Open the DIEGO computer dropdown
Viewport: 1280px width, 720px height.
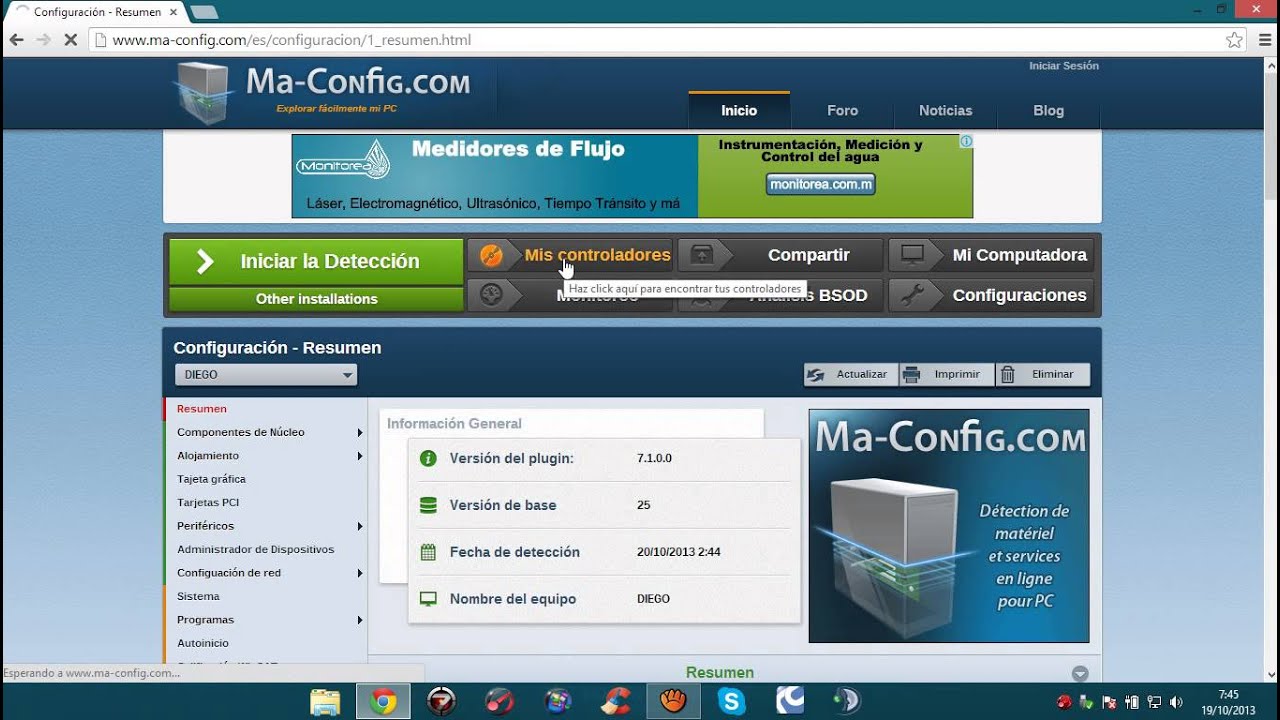(266, 375)
